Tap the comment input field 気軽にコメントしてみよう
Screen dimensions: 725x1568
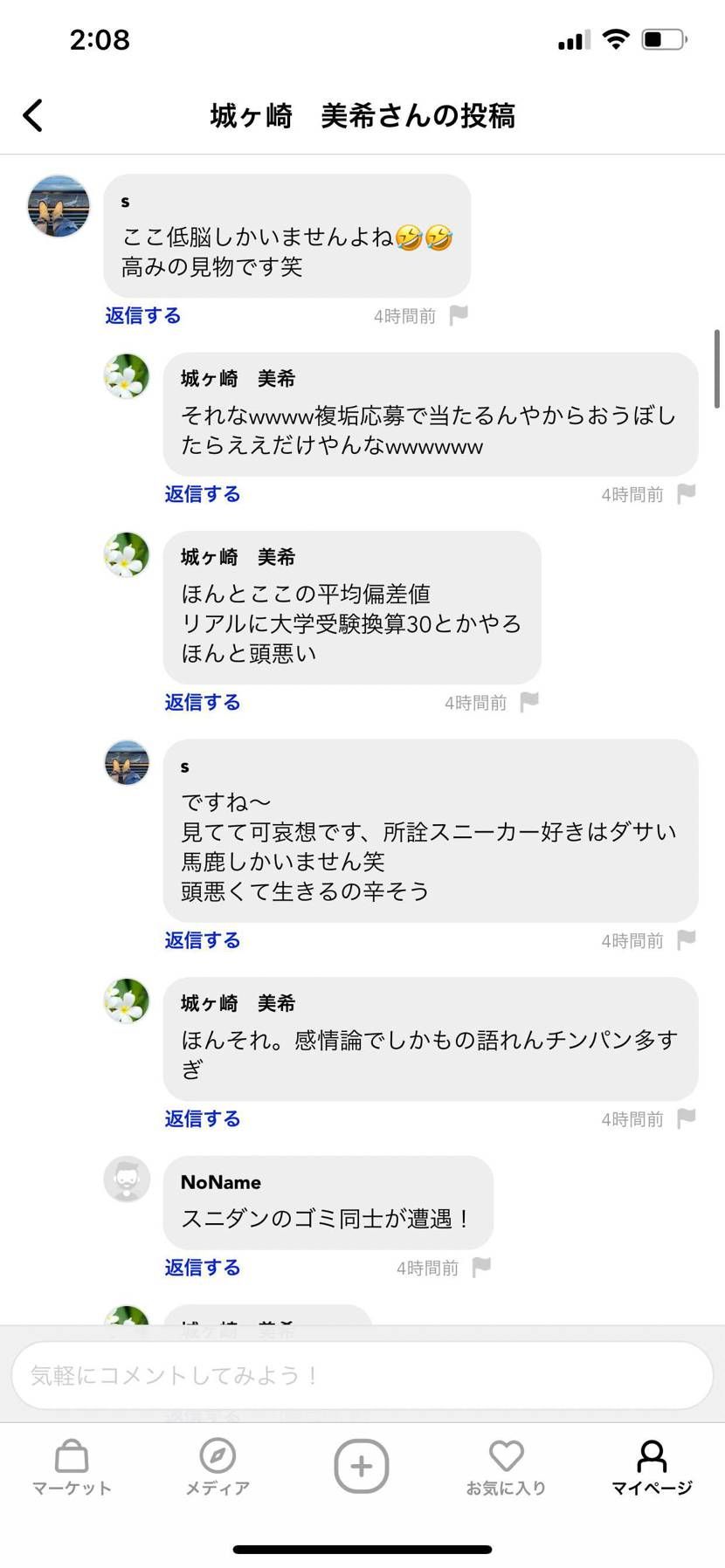[362, 1373]
